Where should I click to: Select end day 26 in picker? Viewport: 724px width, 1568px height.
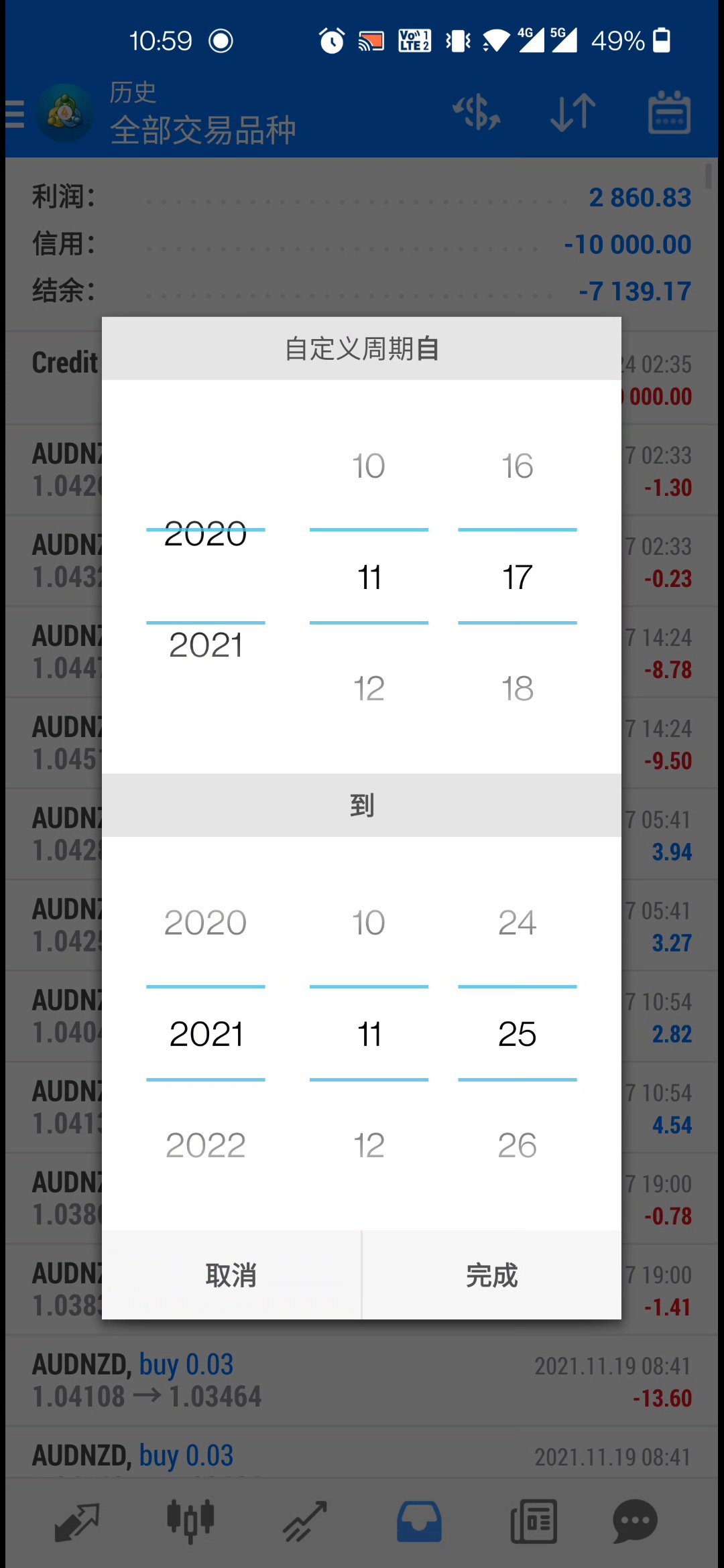518,1145
